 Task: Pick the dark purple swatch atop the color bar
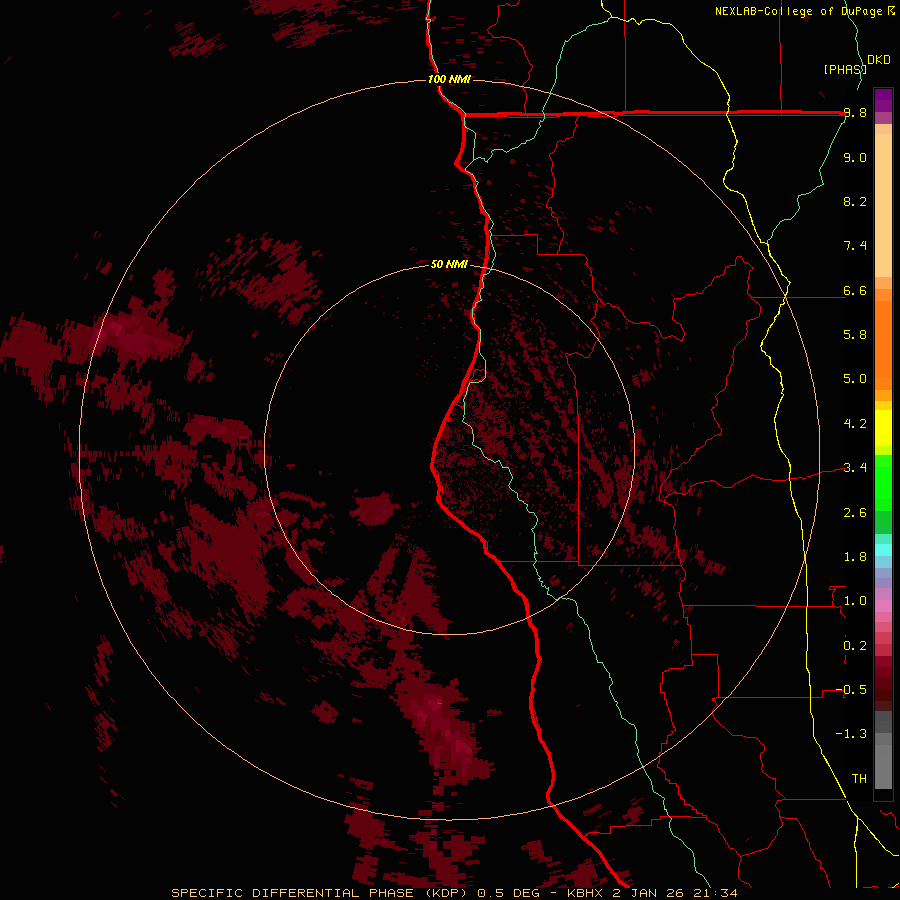tap(883, 95)
